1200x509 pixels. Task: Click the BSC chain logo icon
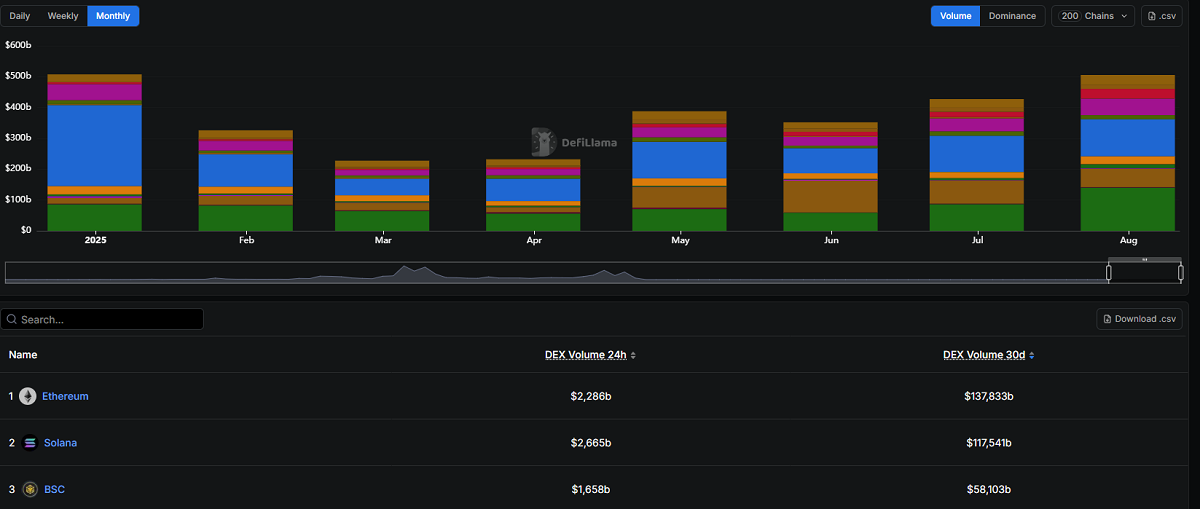tap(30, 489)
